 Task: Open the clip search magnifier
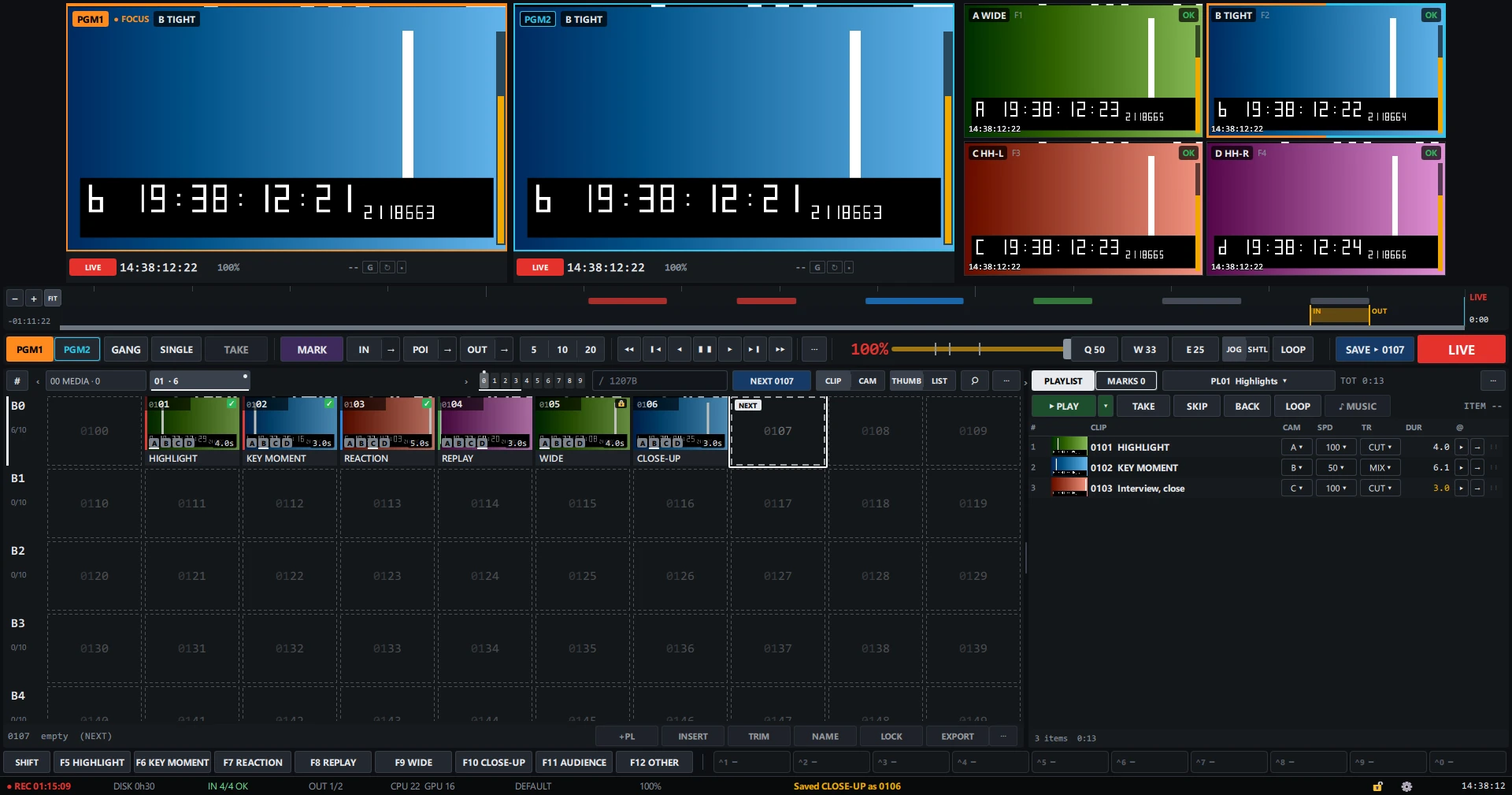point(975,381)
